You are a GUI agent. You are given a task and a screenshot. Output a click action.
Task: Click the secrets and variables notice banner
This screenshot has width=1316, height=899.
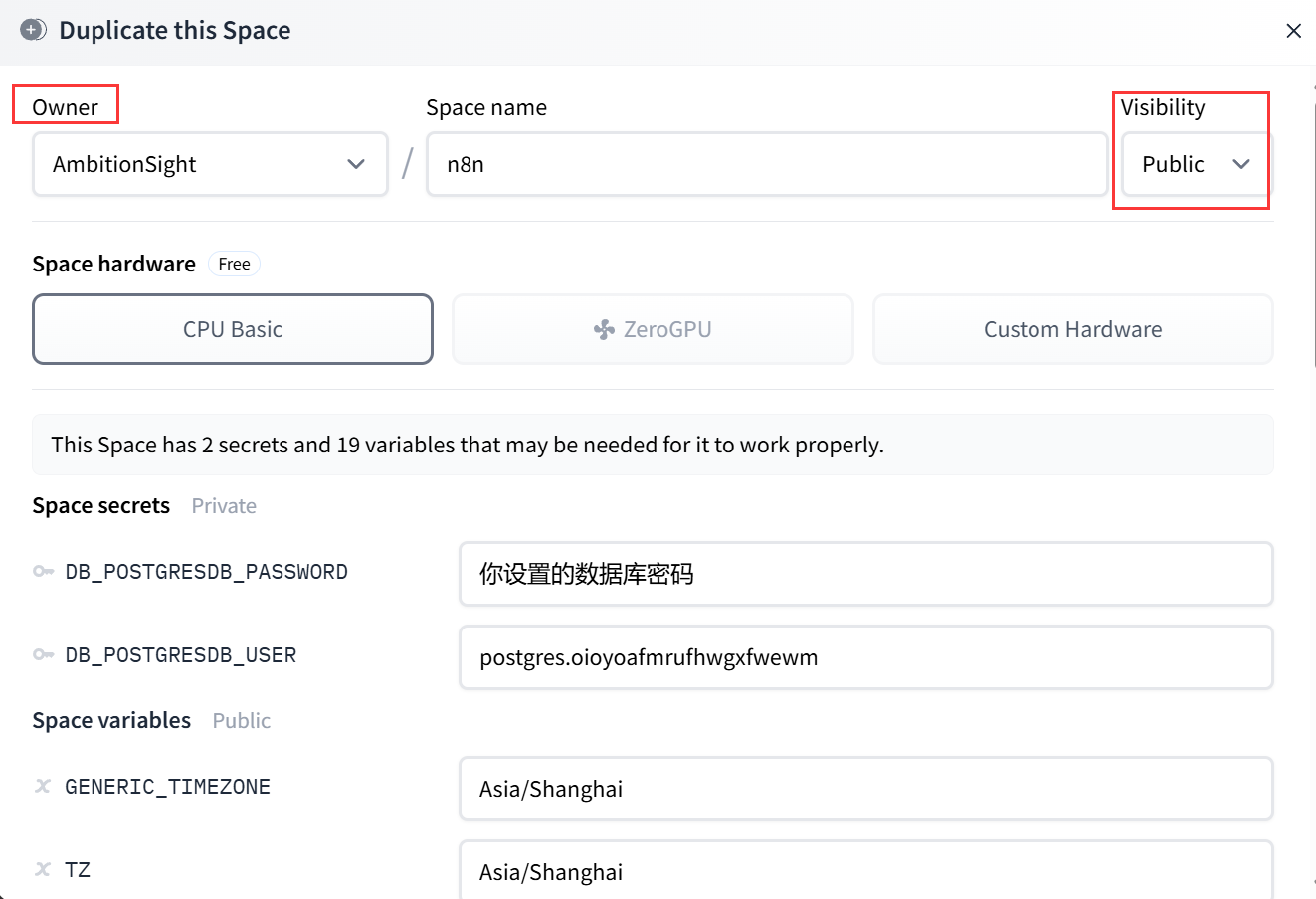click(x=653, y=445)
